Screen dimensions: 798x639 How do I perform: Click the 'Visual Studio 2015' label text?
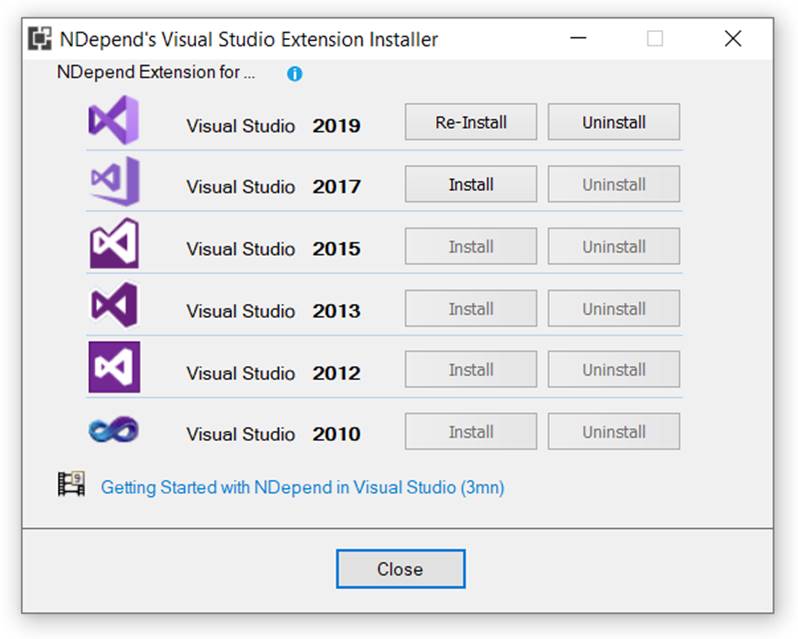pos(273,249)
